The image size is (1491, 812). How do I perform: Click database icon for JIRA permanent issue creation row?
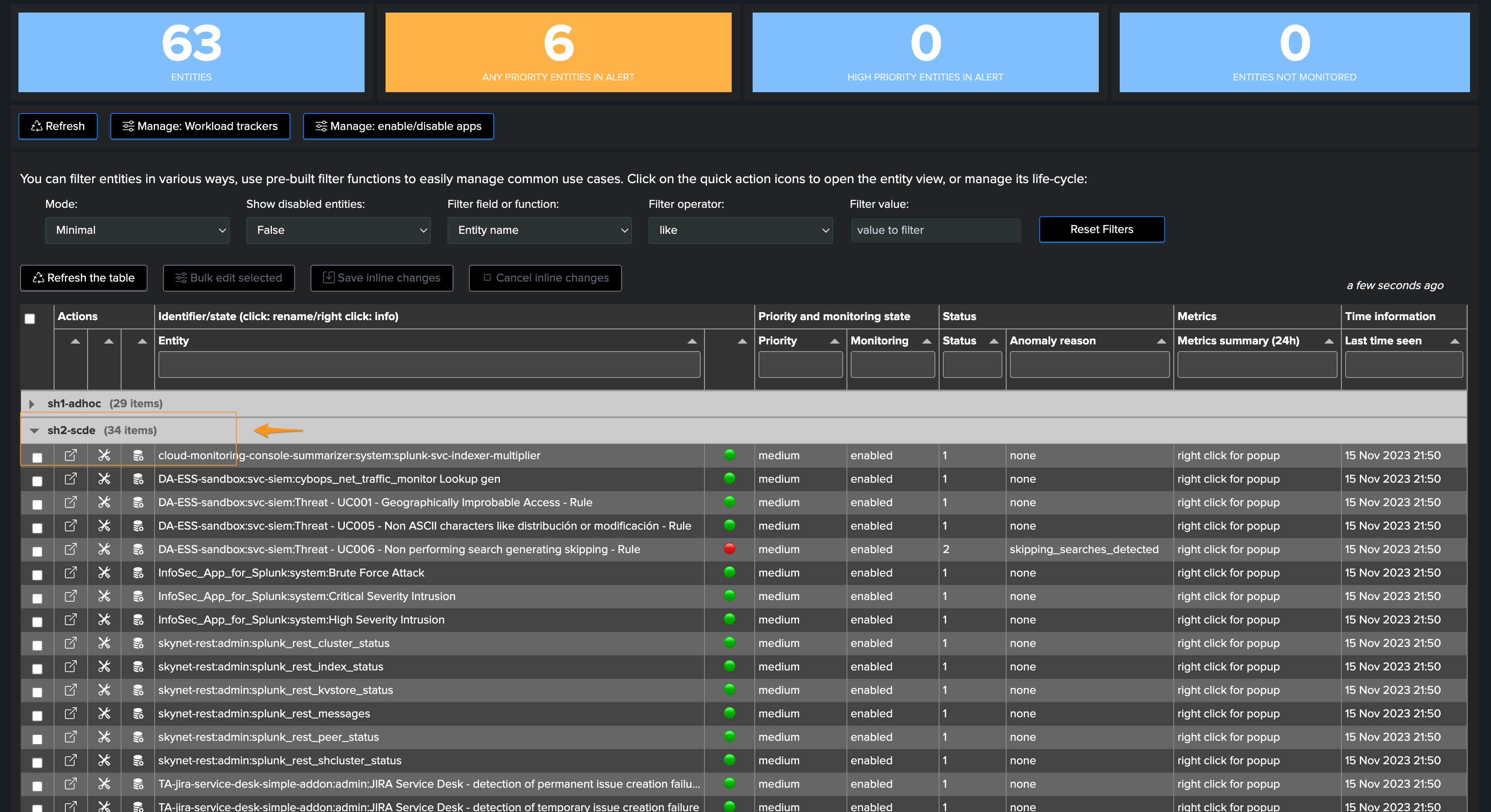point(138,784)
